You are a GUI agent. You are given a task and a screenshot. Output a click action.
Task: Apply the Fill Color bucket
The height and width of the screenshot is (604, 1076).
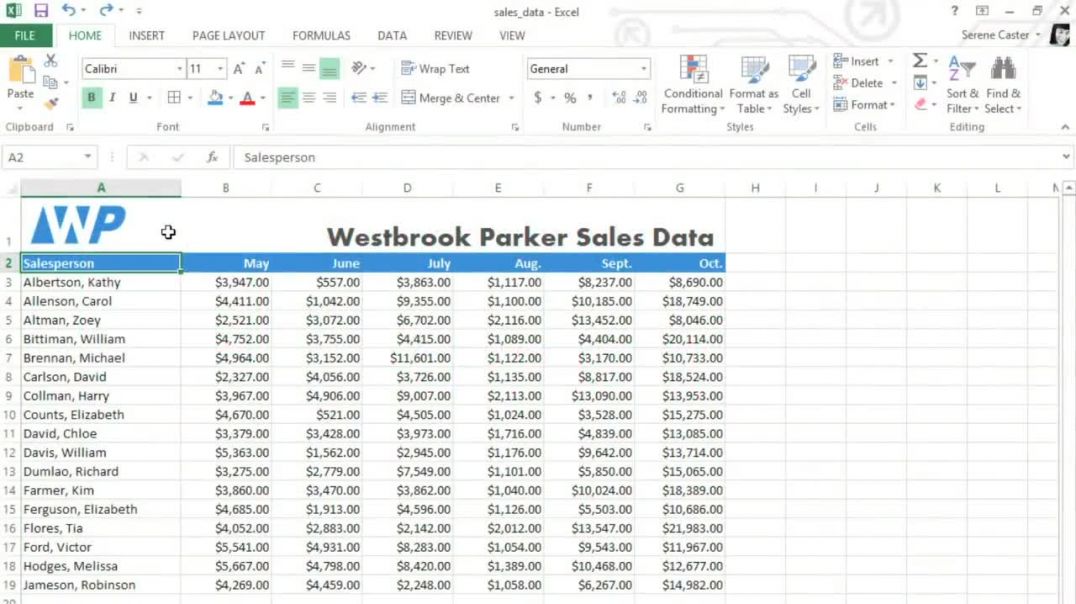215,97
